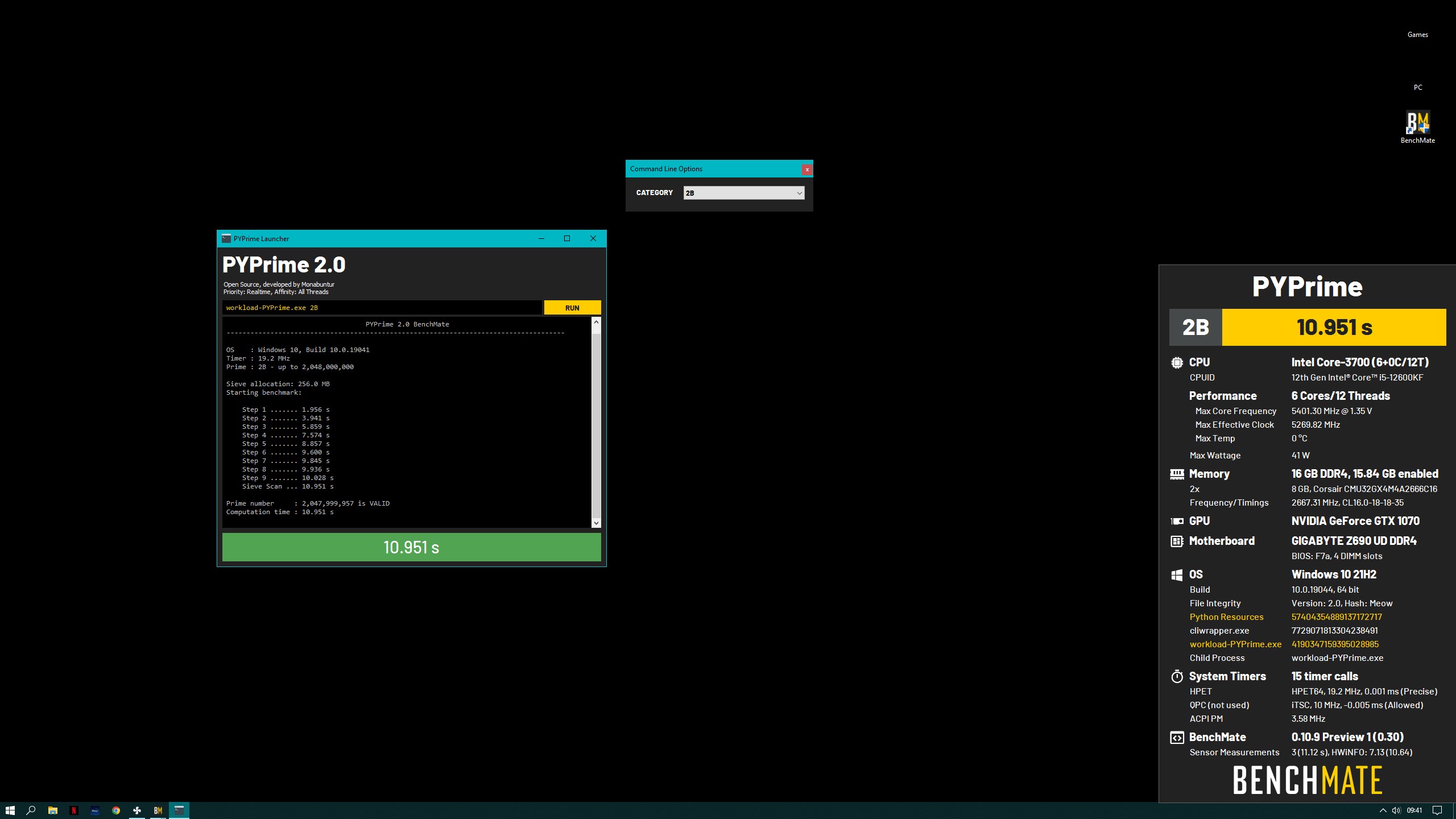Click the 0.10.9 Preview 1 (0.30) version
The width and height of the screenshot is (1456, 819).
point(1347,737)
